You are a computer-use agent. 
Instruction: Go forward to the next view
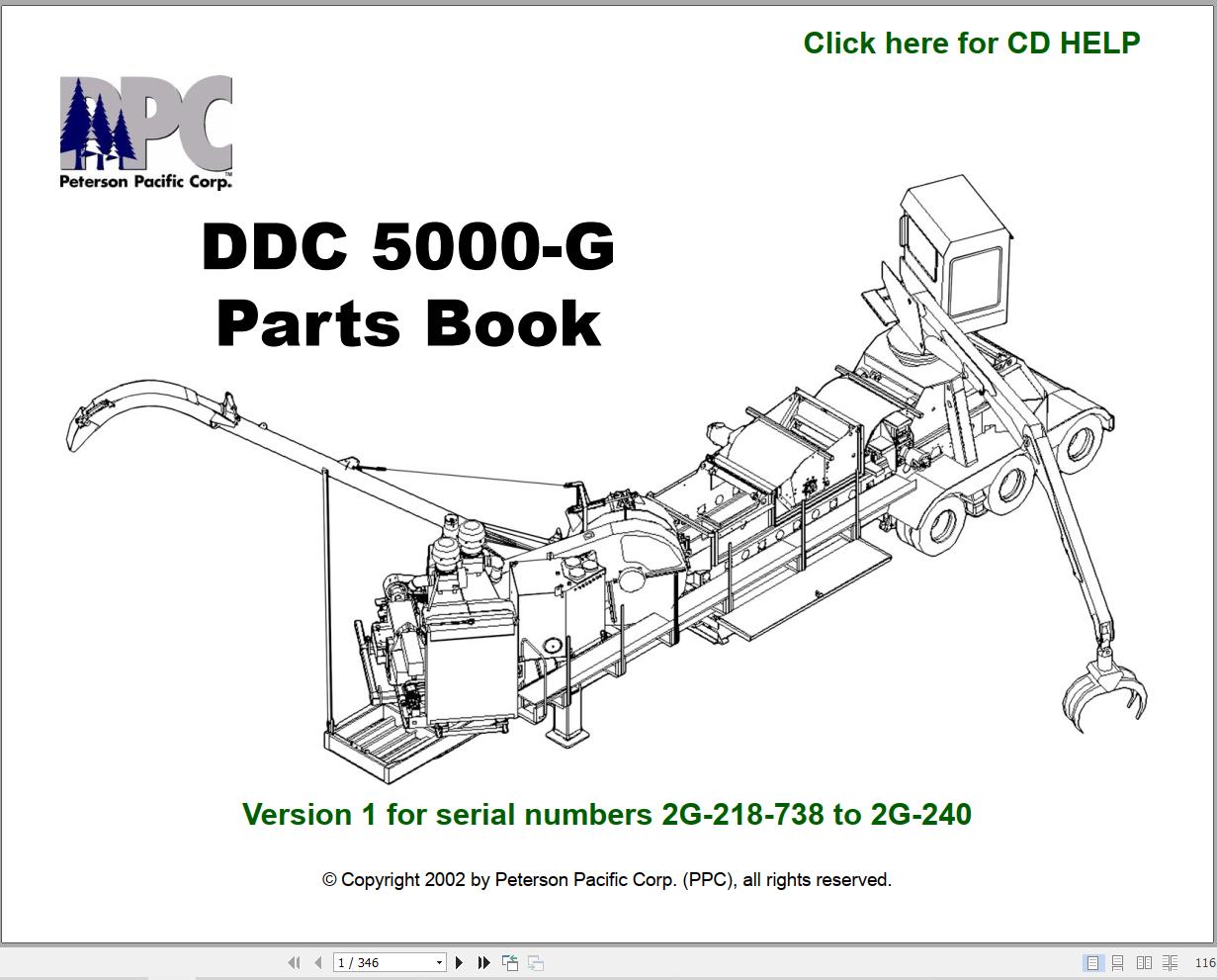click(x=535, y=962)
